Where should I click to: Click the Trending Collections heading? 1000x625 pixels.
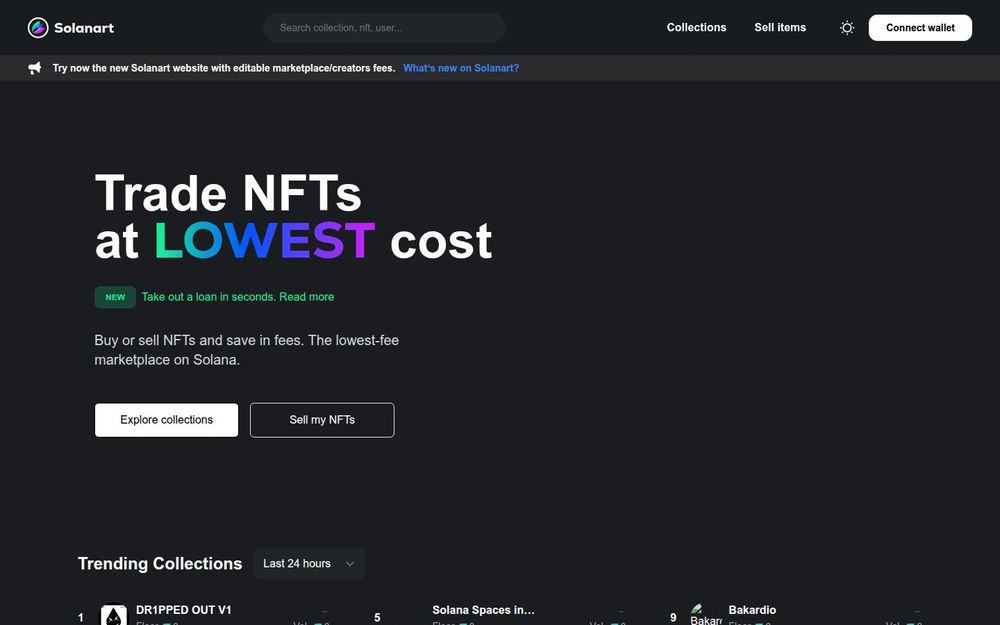click(x=160, y=564)
